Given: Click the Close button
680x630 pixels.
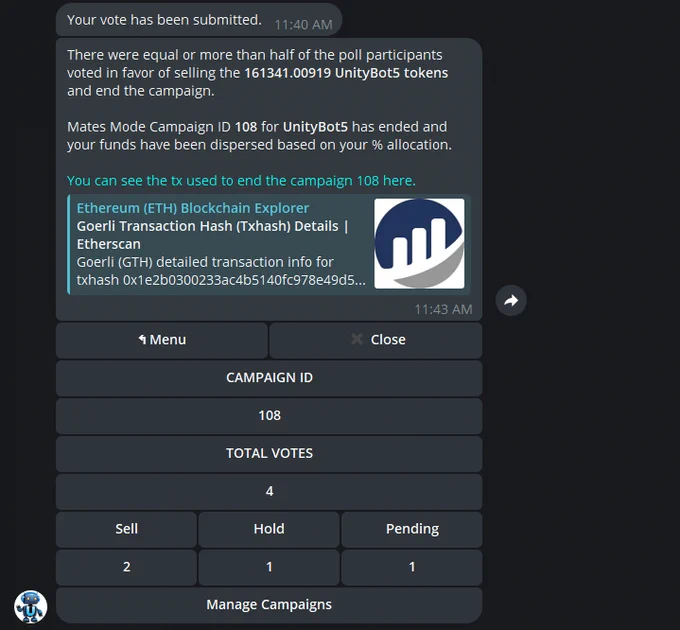Looking at the screenshot, I should (x=376, y=340).
